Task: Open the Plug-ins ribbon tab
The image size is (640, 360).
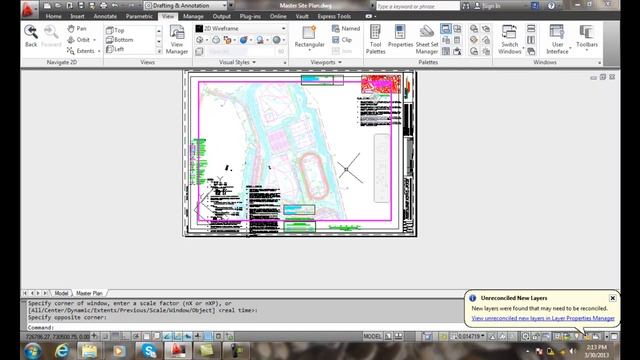Action: click(250, 16)
